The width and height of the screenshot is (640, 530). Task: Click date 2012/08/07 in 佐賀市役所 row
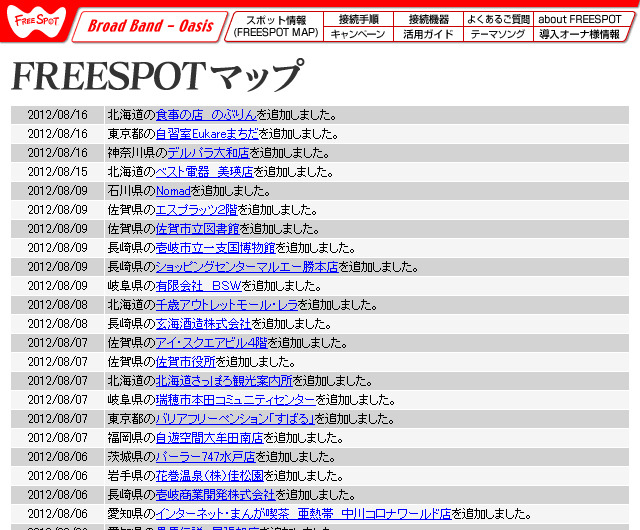click(58, 362)
